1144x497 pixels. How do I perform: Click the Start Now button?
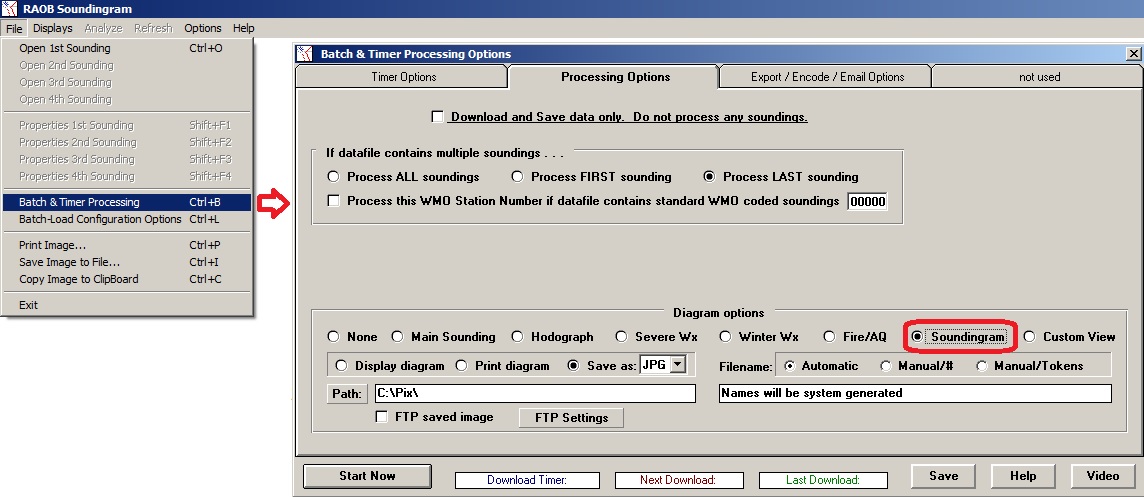[x=367, y=476]
